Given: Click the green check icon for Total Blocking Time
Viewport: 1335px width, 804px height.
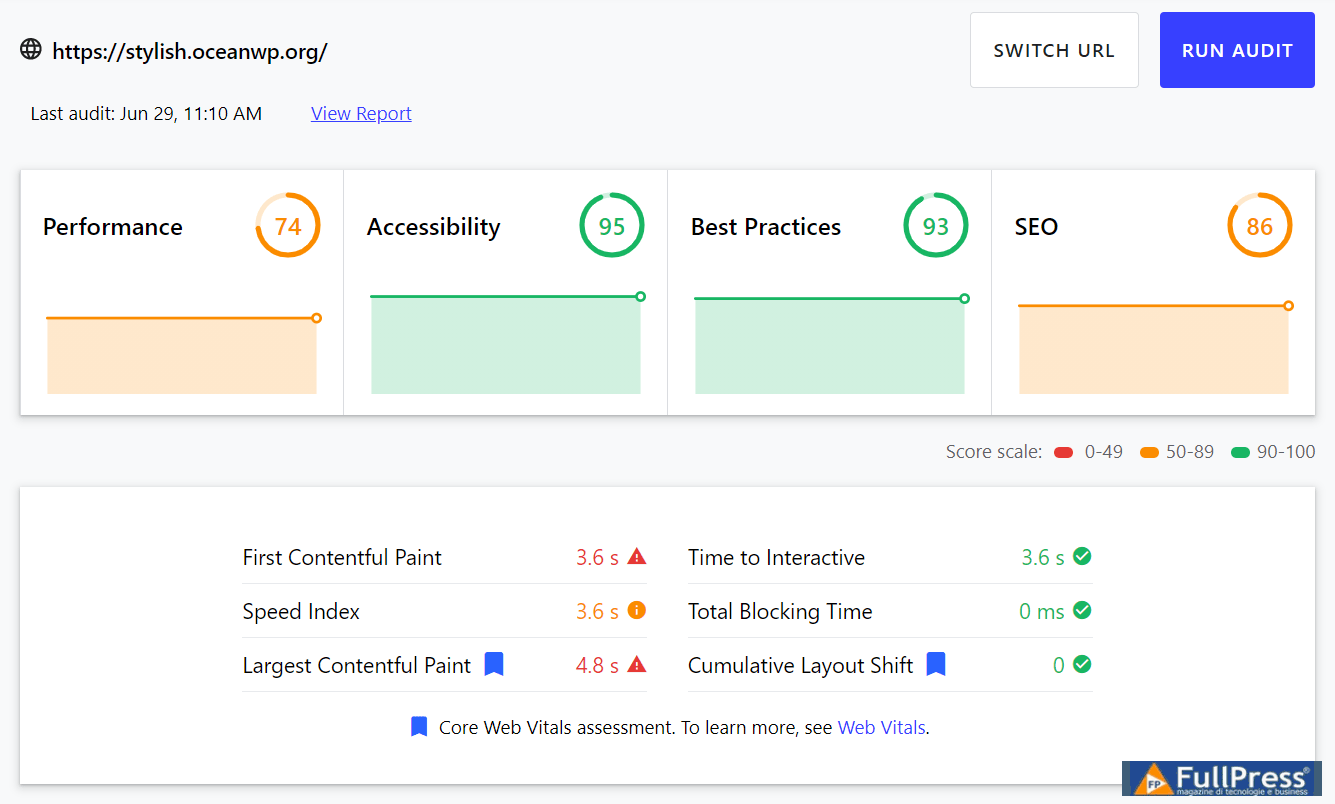Looking at the screenshot, I should (x=1082, y=610).
